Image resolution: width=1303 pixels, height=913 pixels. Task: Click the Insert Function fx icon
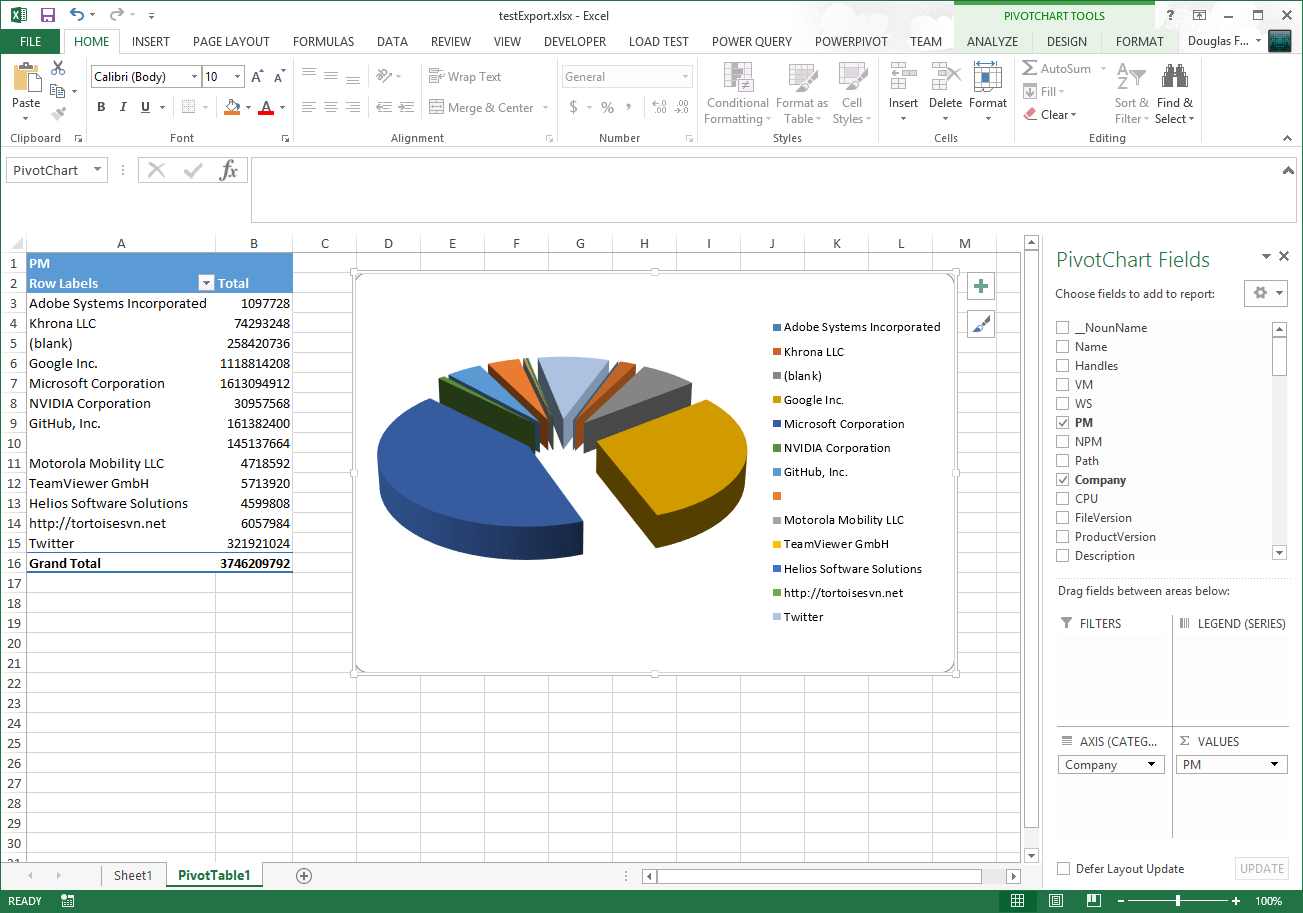pos(229,170)
